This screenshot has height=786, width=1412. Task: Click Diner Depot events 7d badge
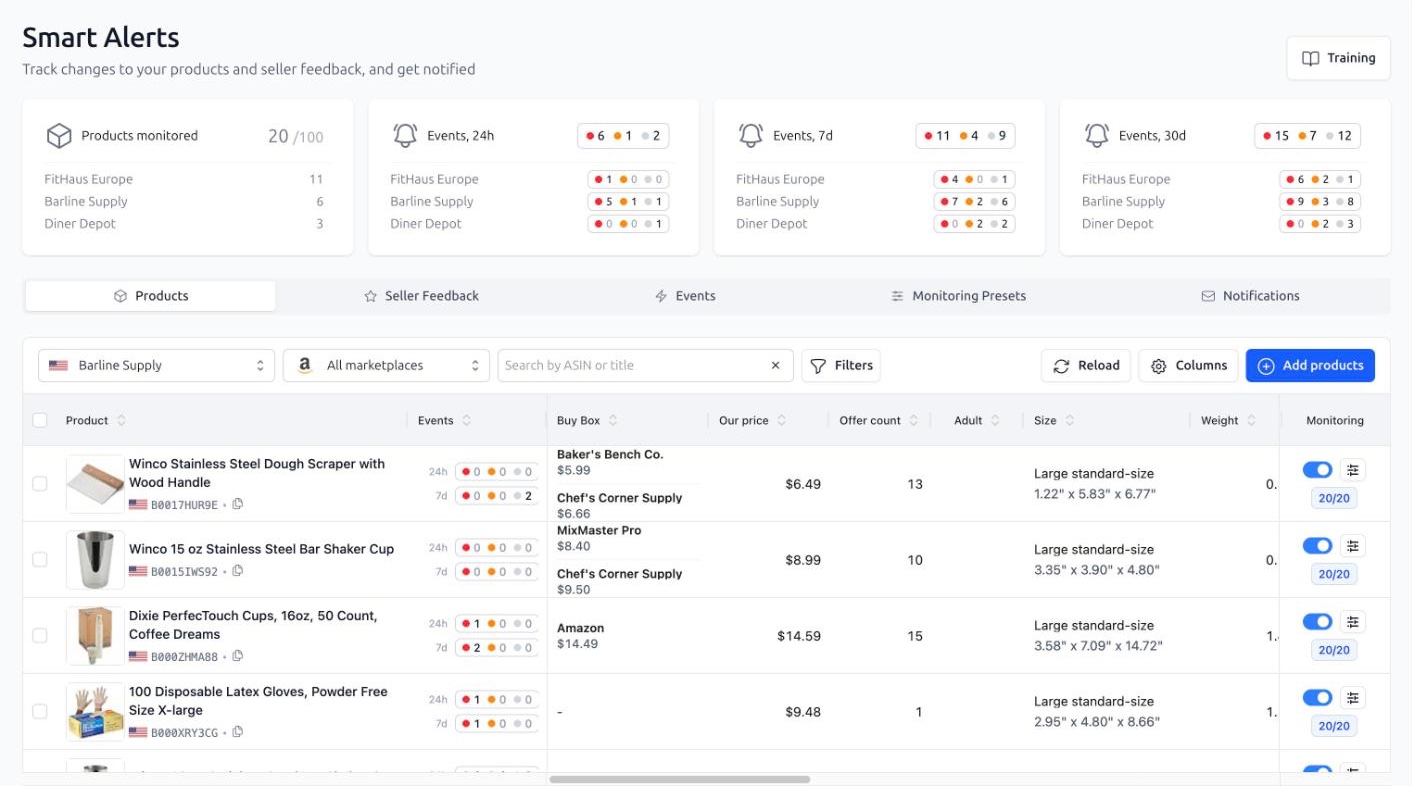coord(975,224)
